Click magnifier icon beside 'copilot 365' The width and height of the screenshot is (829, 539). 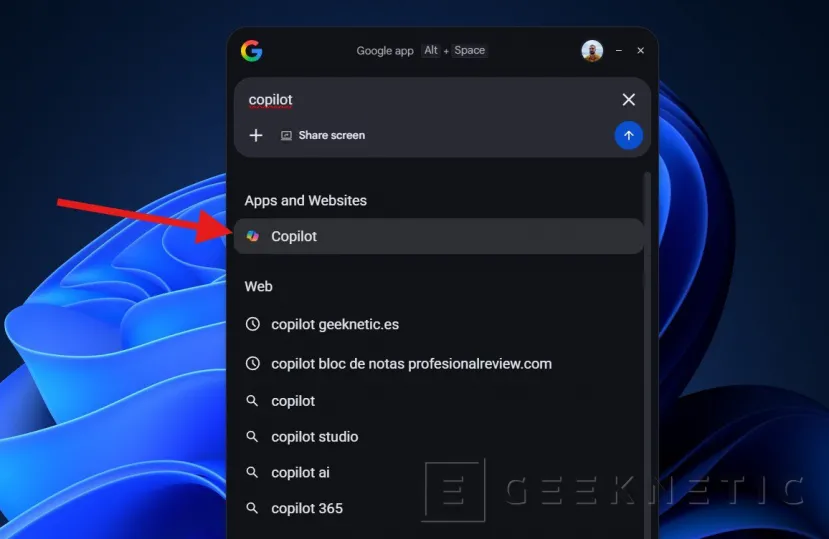tap(253, 508)
